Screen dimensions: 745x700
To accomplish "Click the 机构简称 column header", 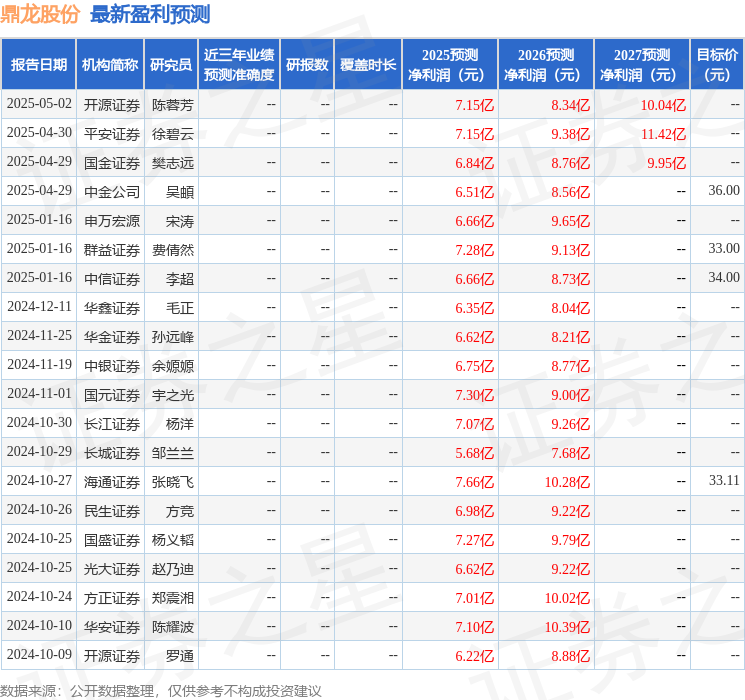I will tap(110, 65).
